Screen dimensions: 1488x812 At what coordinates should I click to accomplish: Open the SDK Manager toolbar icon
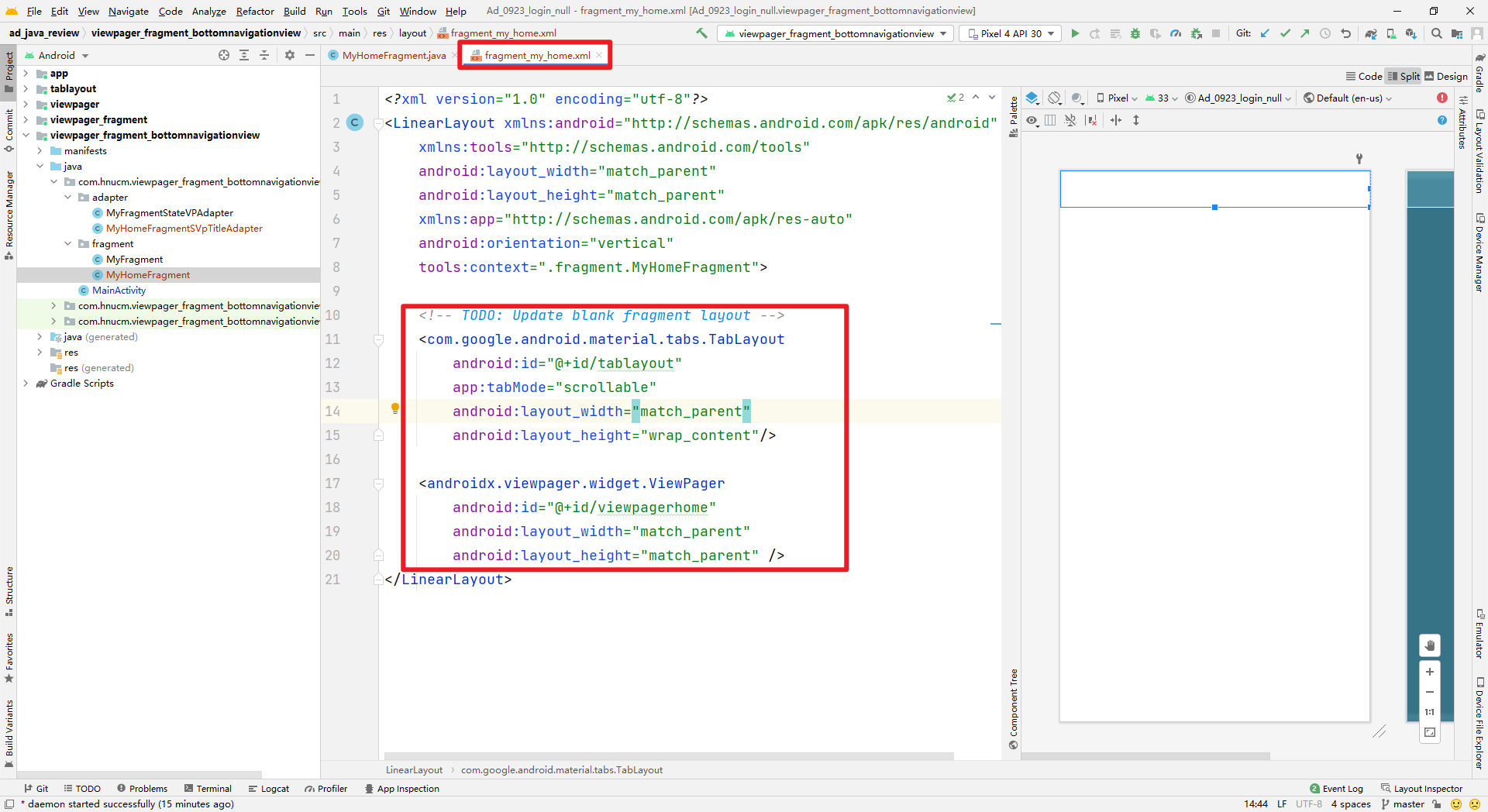point(1411,33)
